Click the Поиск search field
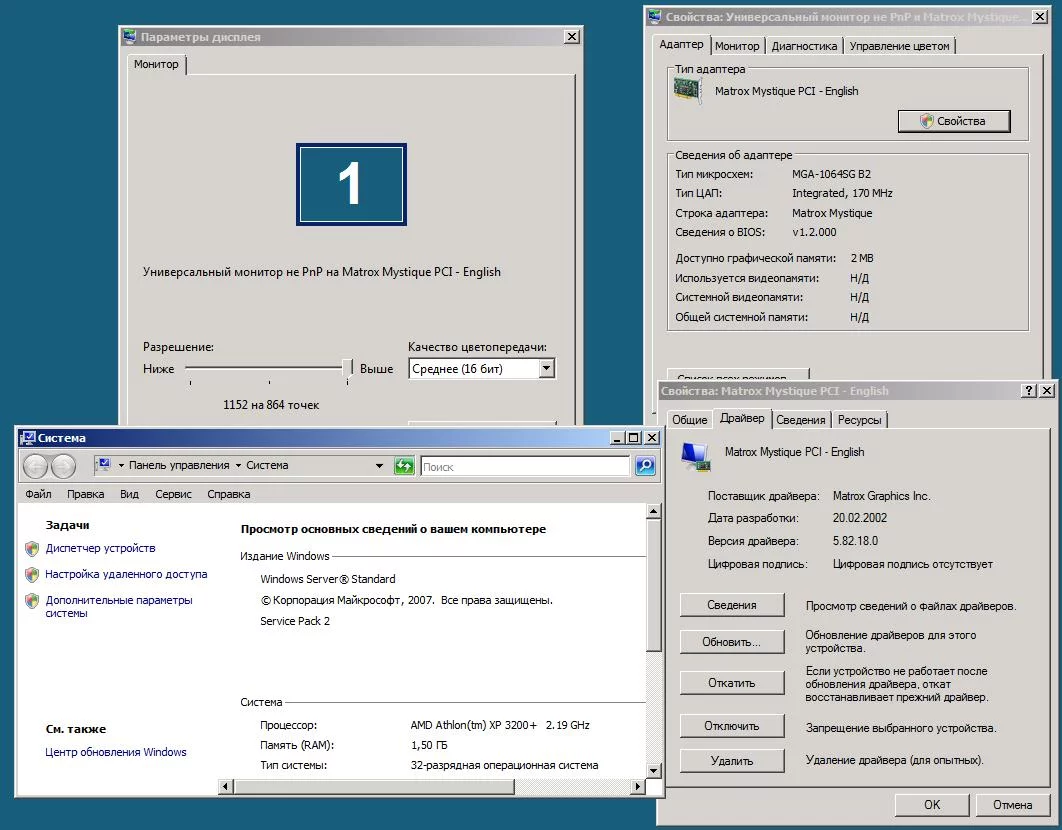The width and height of the screenshot is (1062, 830). [x=526, y=466]
